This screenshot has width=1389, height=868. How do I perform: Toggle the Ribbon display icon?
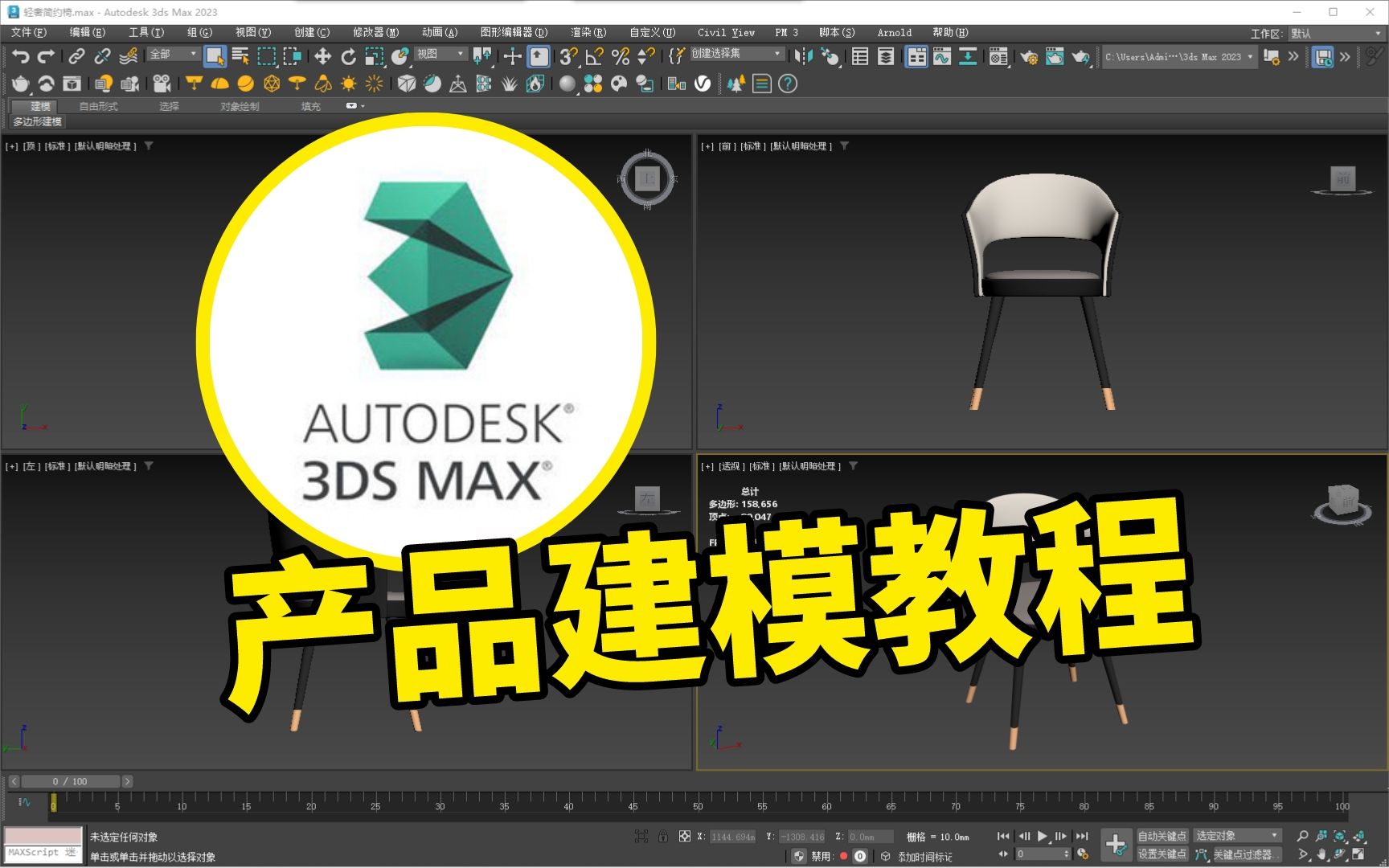point(916,56)
